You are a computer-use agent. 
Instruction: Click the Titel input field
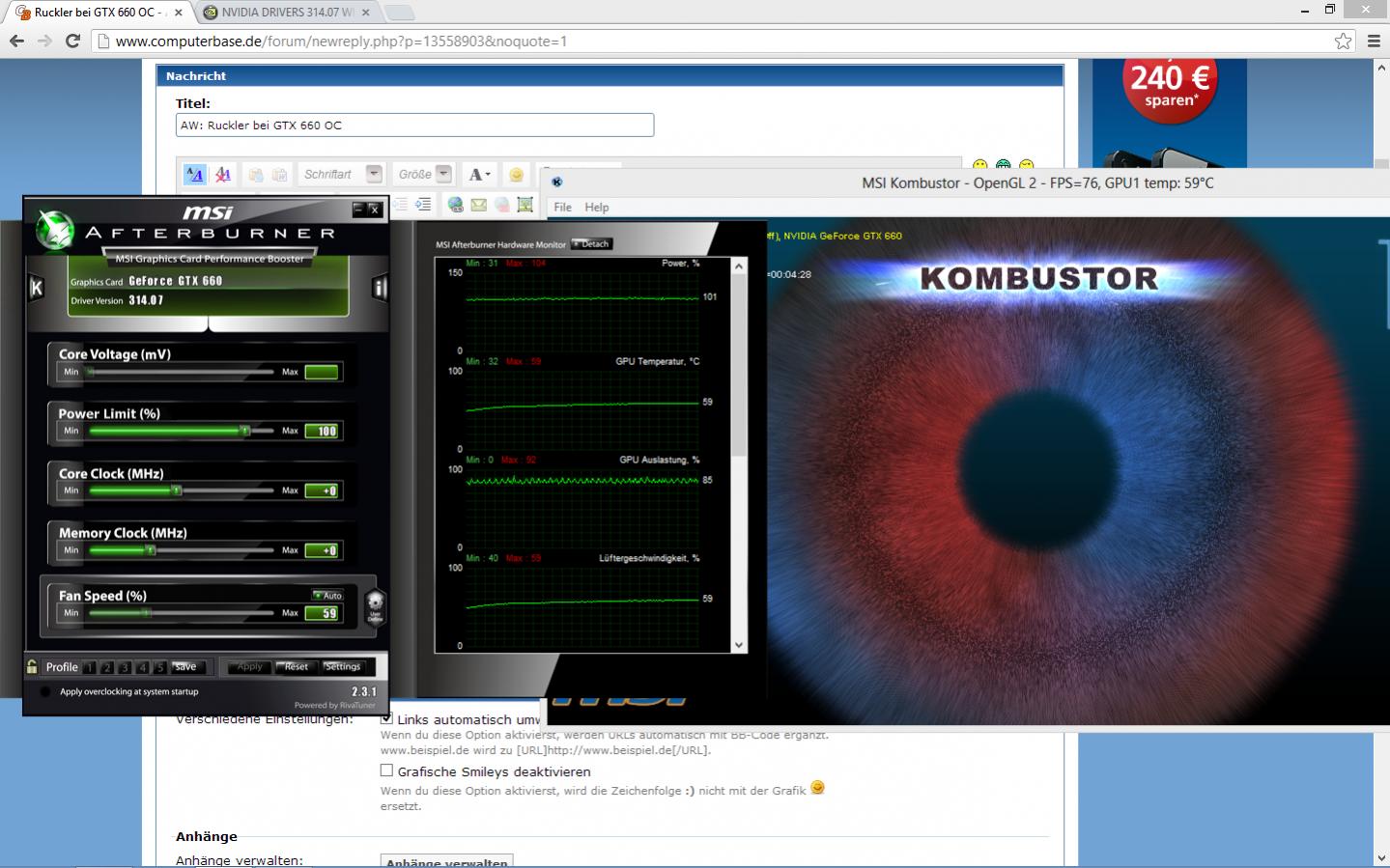point(414,125)
